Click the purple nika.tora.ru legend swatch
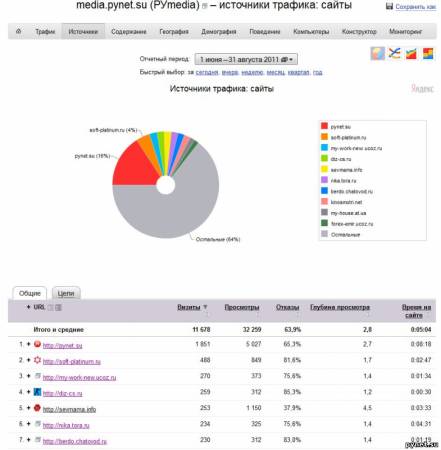The height and width of the screenshot is (450, 441). point(324,180)
